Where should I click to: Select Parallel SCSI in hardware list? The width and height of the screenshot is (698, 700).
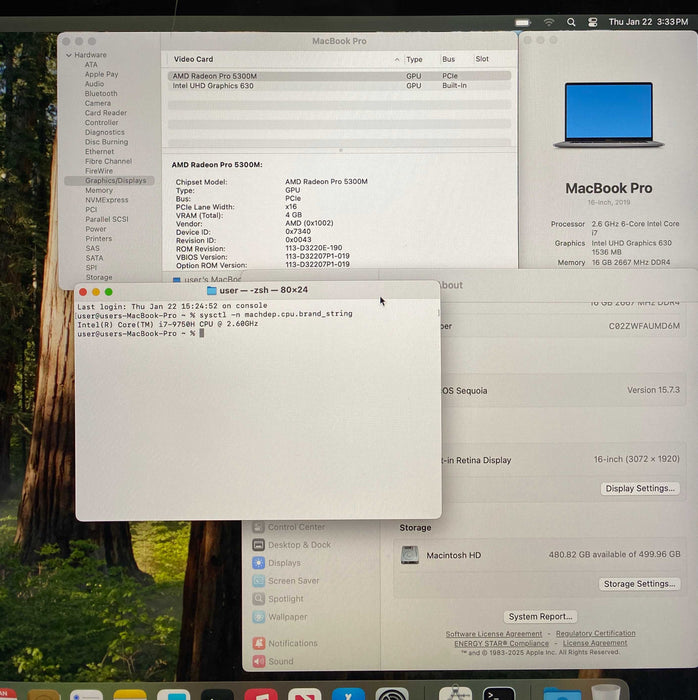107,219
